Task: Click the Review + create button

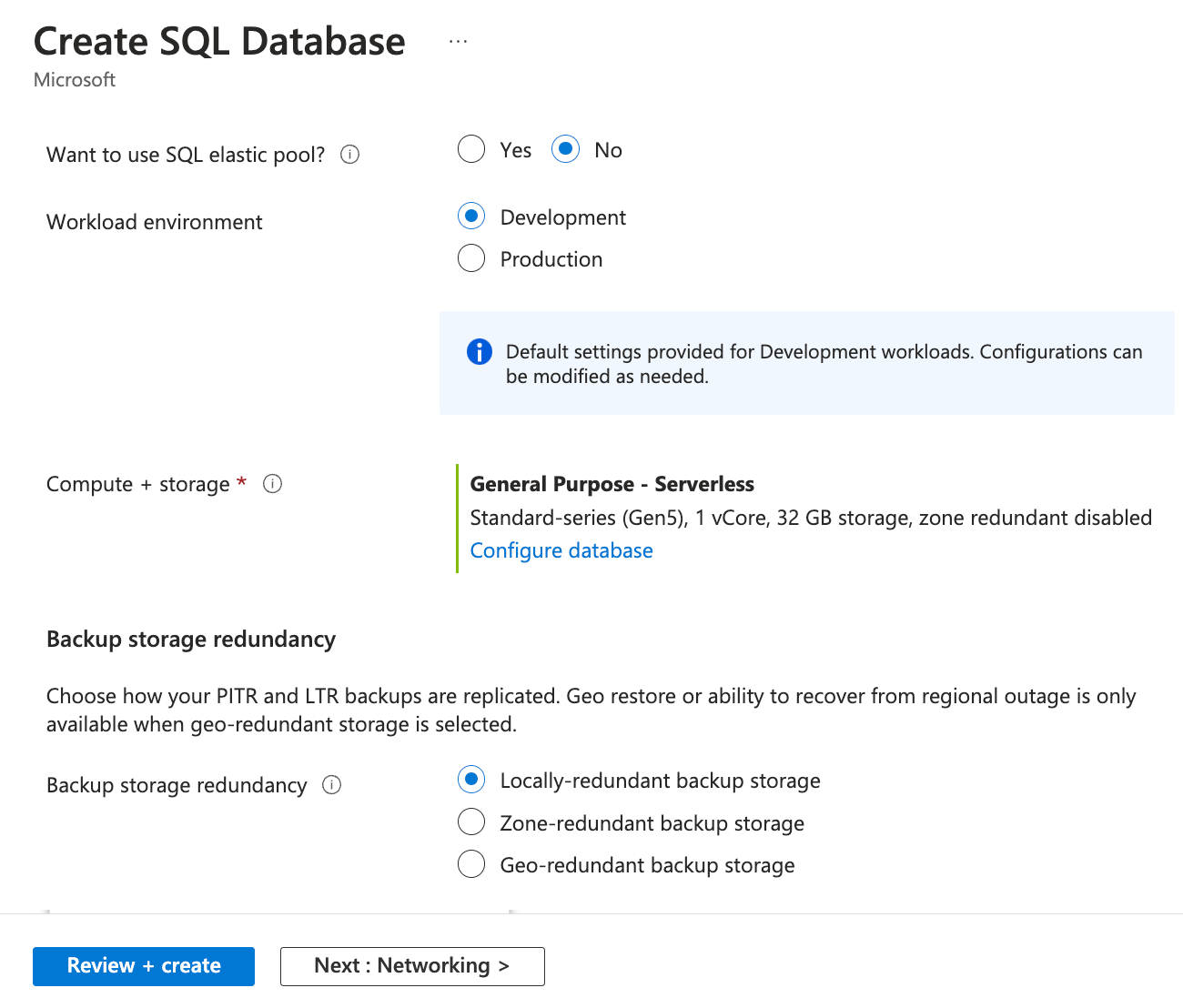Action: pyautogui.click(x=143, y=965)
